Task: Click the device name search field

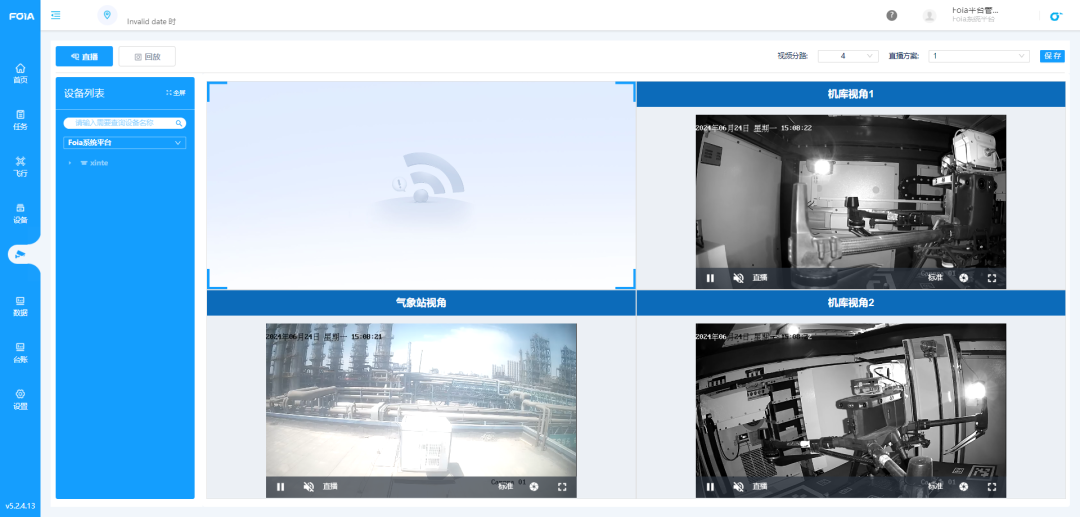Action: click(x=120, y=123)
